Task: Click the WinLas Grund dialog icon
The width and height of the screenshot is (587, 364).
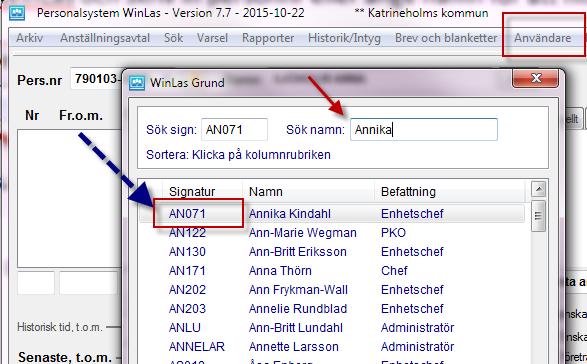Action: pos(137,82)
